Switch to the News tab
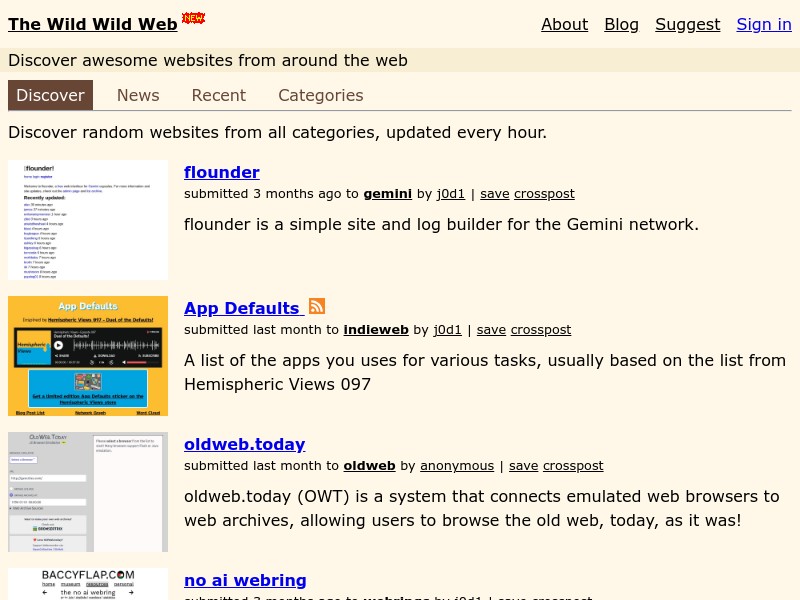800x600 pixels. (138, 95)
